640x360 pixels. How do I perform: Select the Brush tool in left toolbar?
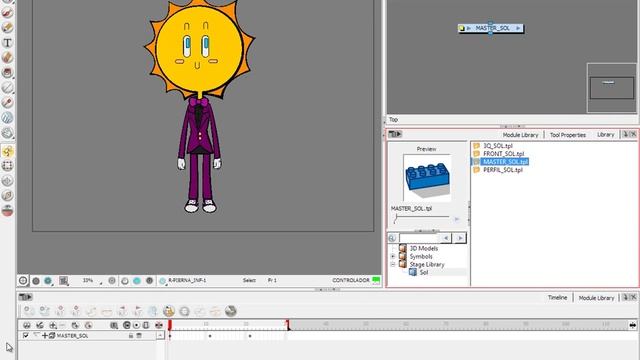pos(7,13)
